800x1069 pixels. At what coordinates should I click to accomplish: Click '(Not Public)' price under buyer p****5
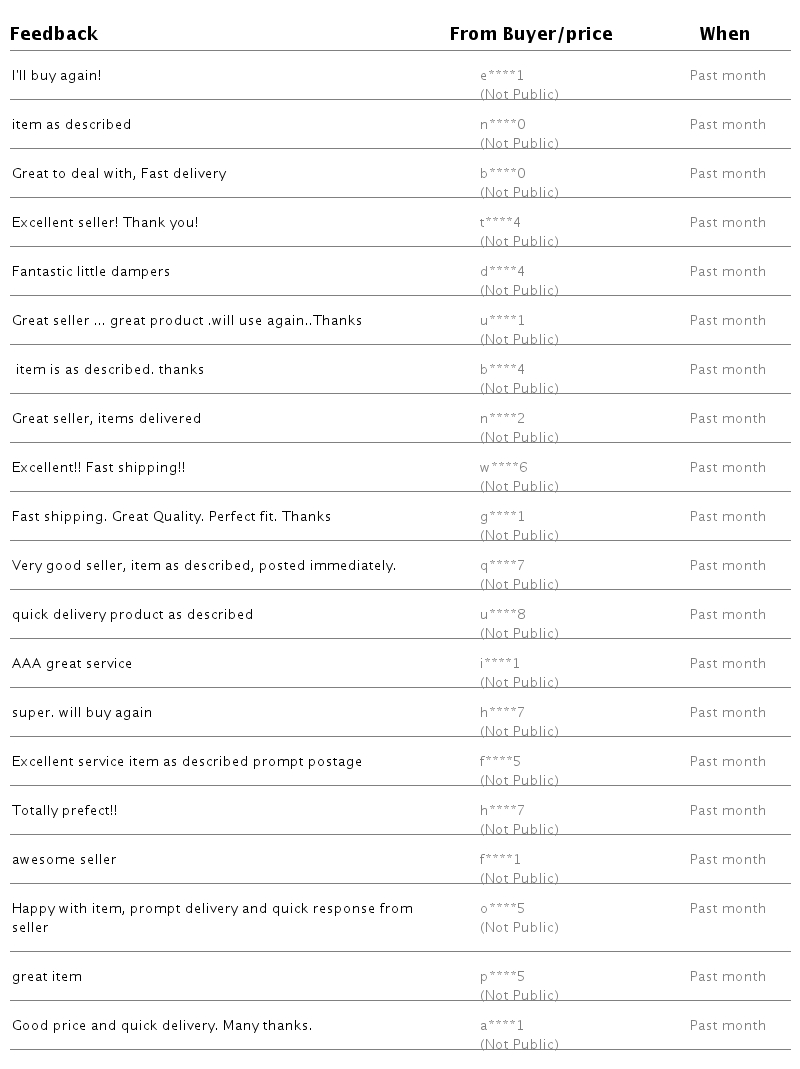(519, 995)
